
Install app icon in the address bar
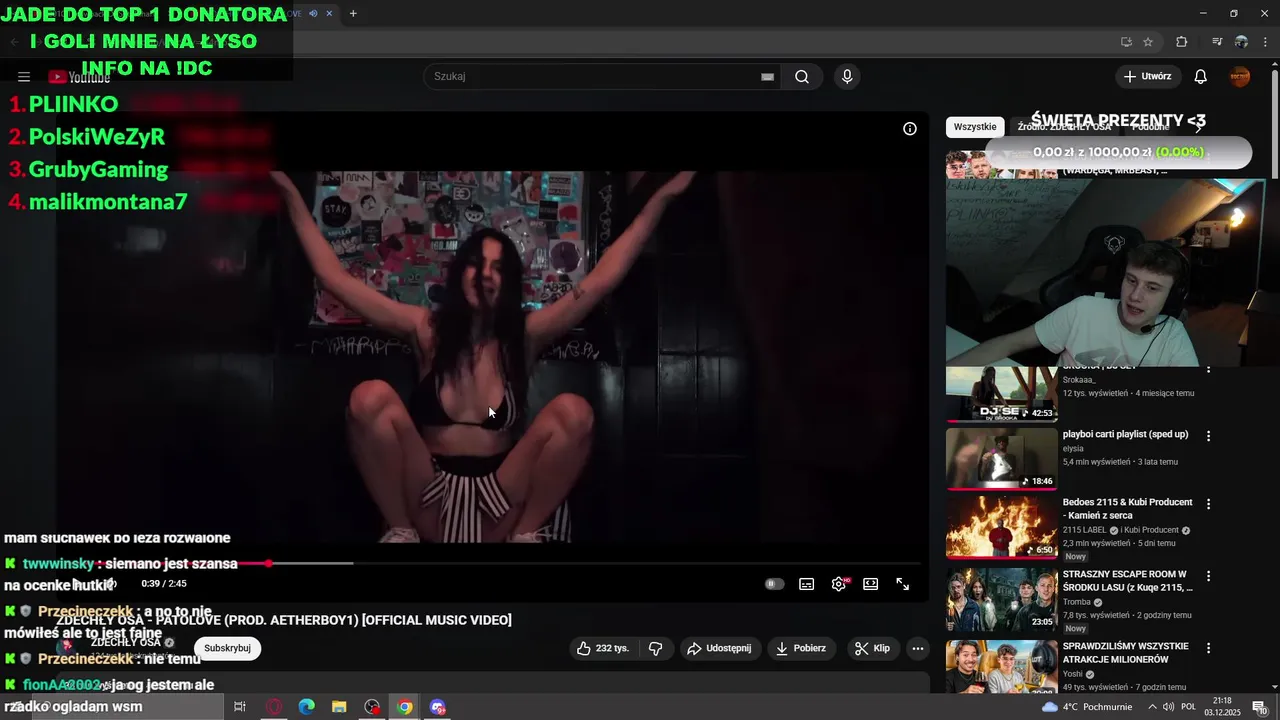[x=1126, y=42]
